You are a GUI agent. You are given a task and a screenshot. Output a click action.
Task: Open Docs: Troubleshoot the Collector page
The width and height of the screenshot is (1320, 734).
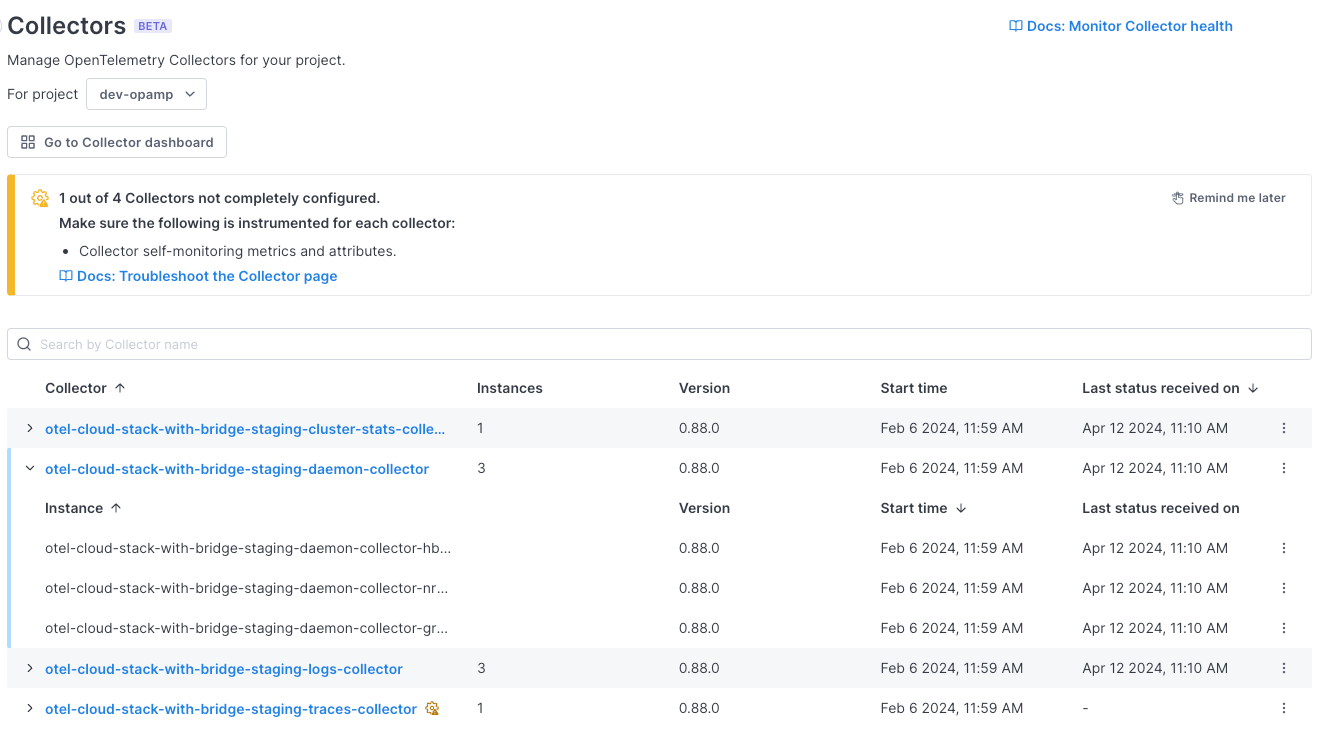207,276
